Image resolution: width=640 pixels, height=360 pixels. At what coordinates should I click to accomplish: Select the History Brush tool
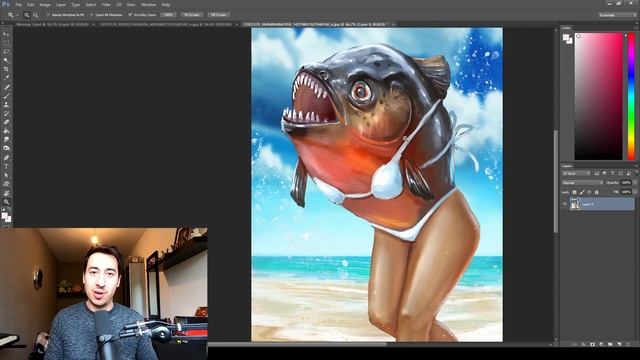click(x=6, y=113)
